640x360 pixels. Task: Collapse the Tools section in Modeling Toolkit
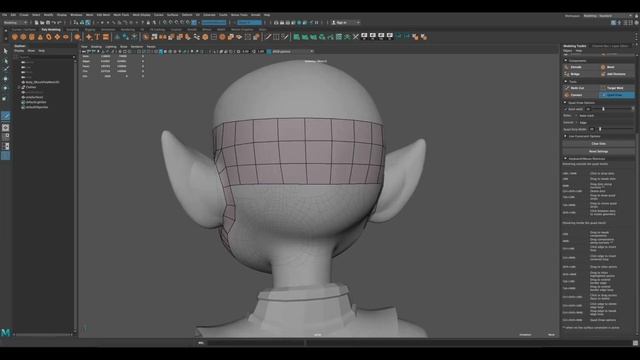click(x=566, y=82)
